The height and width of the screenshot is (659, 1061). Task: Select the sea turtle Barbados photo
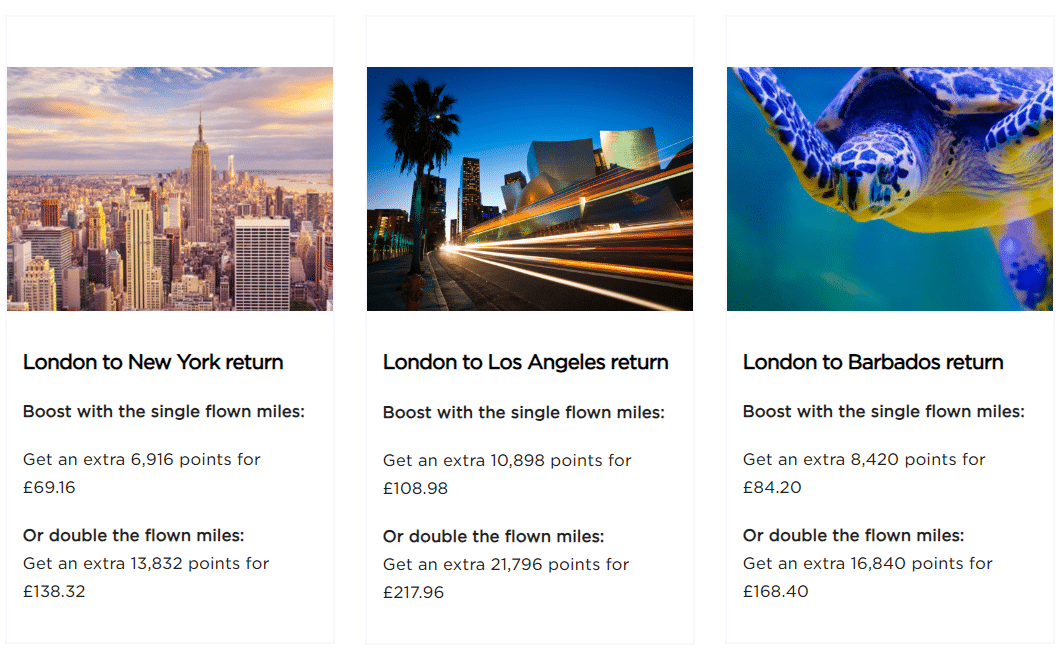click(890, 189)
